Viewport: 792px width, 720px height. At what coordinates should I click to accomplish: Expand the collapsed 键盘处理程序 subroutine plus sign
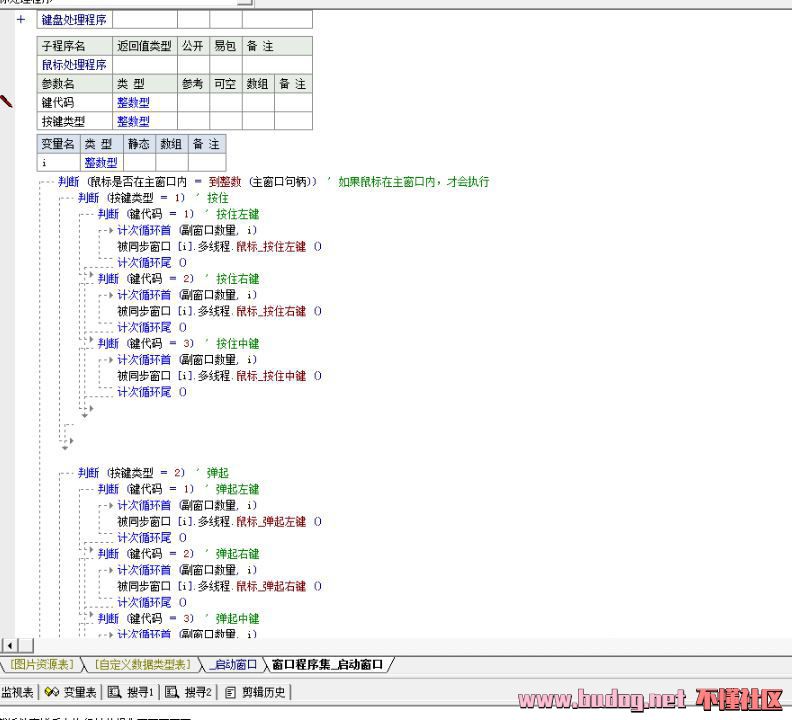pos(20,19)
